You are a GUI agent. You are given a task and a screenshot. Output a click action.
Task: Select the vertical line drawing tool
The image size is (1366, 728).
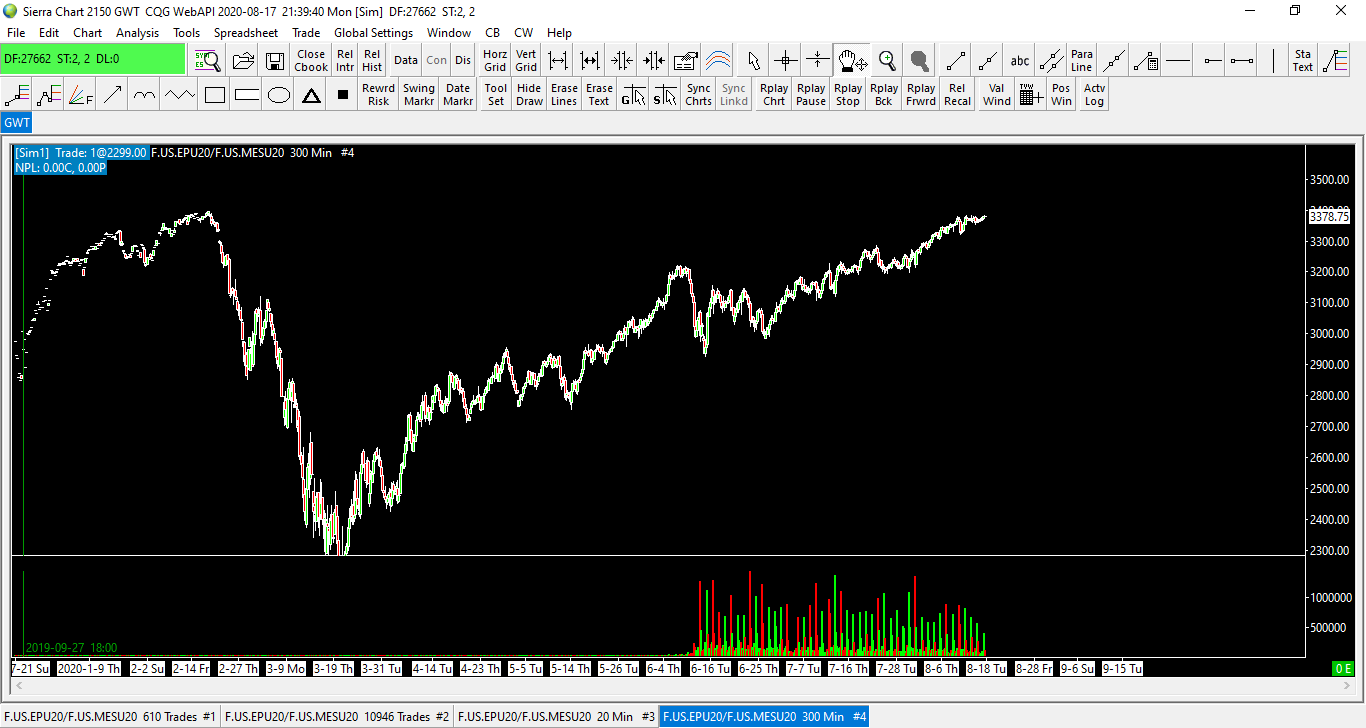(1273, 60)
